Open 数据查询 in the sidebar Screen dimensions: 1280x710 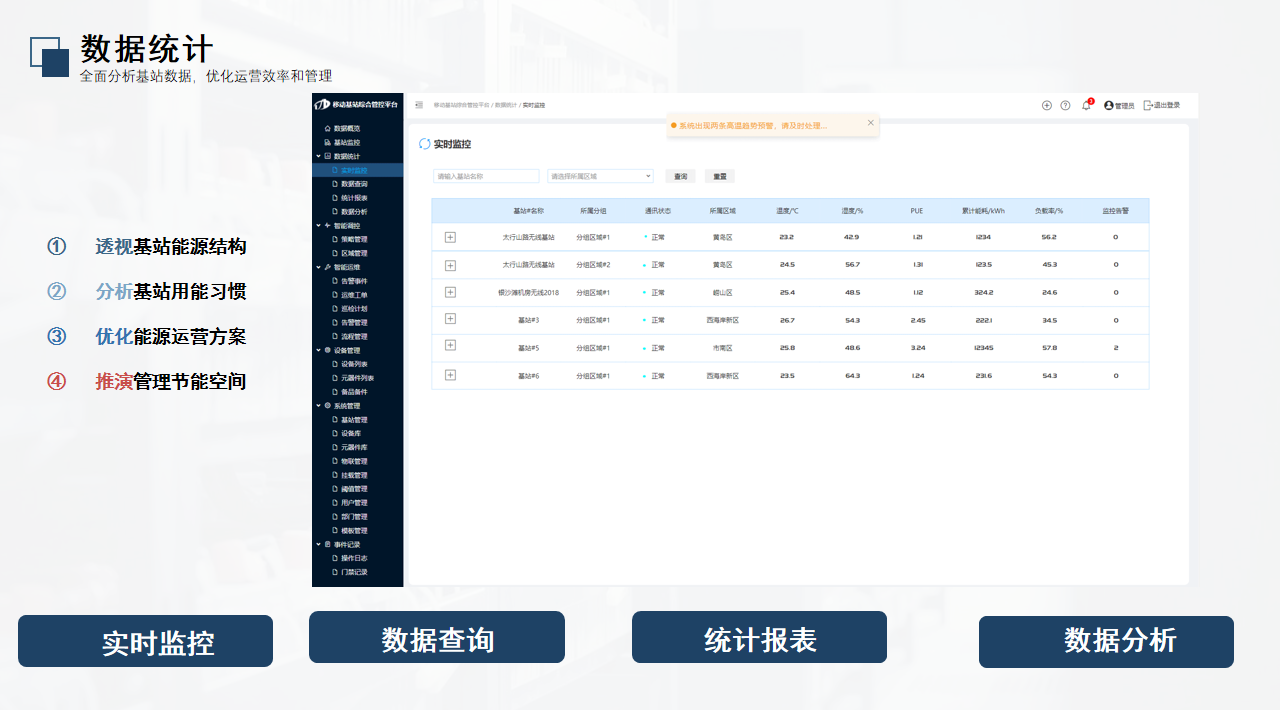point(354,184)
